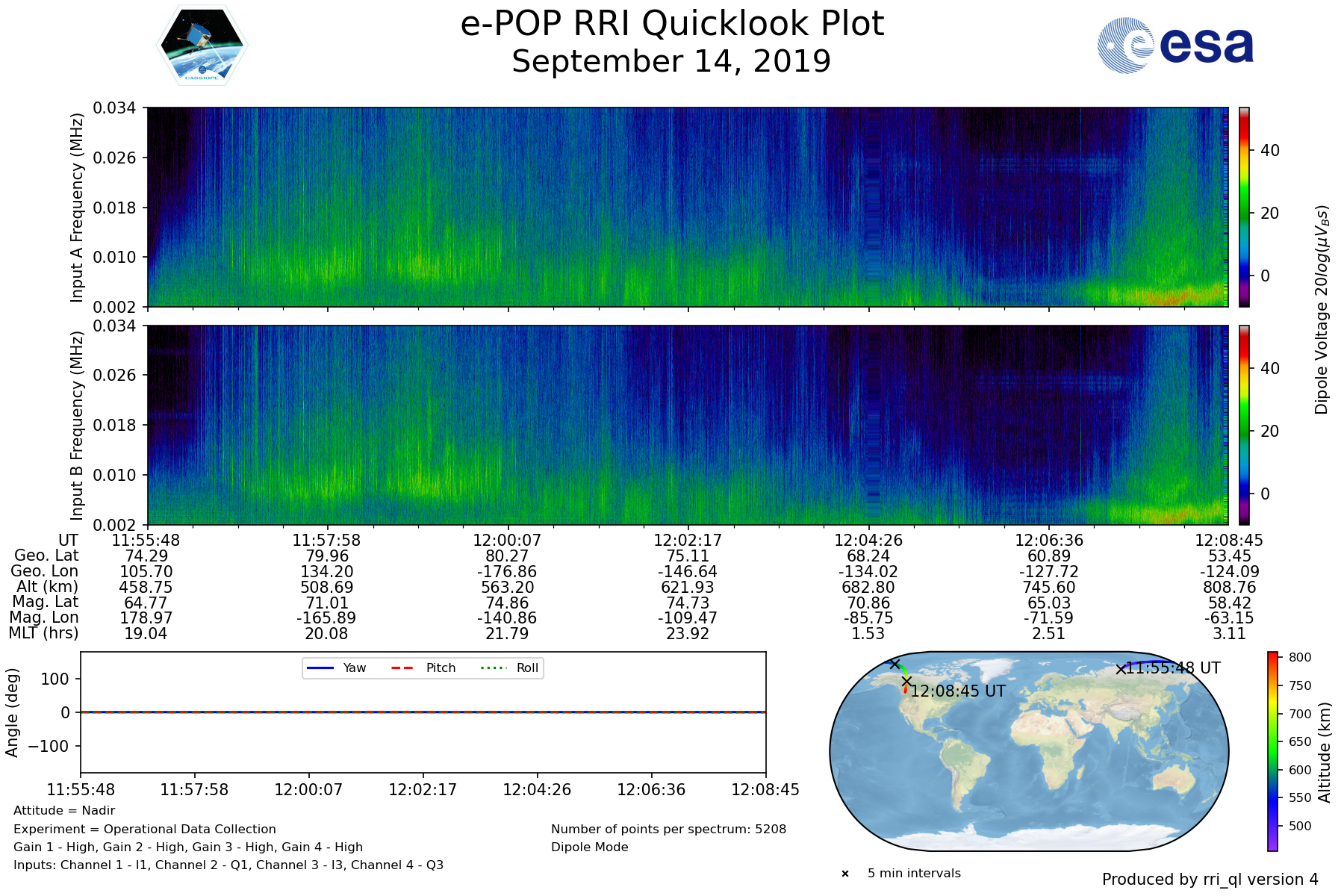
Task: Click the e-POP RRI Quicklook Plot title
Action: [672, 24]
